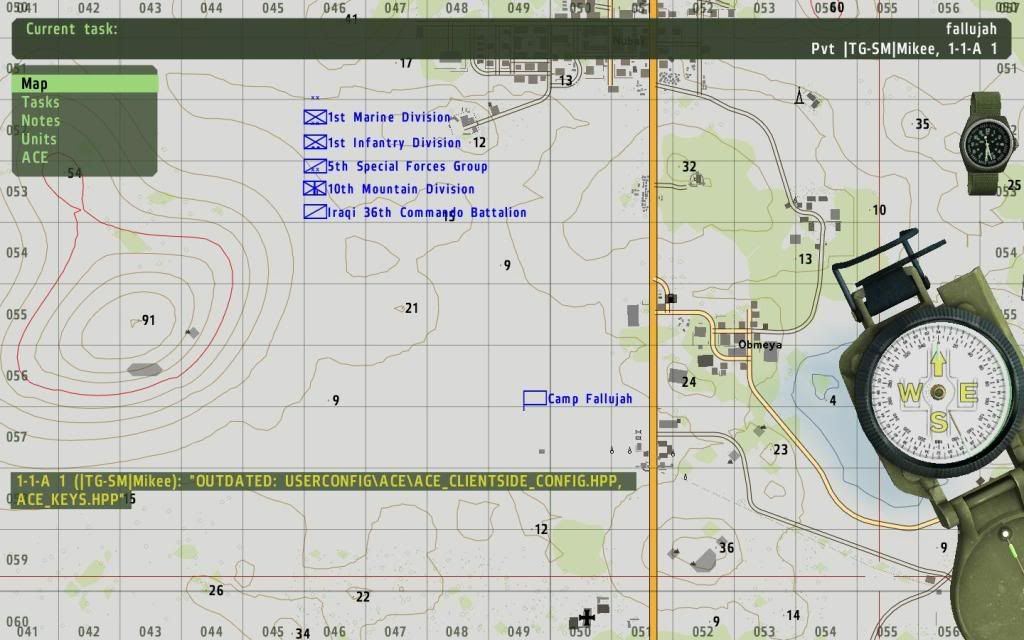Click the elevation point 10 on the map
The width and height of the screenshot is (1024, 640).
879,210
